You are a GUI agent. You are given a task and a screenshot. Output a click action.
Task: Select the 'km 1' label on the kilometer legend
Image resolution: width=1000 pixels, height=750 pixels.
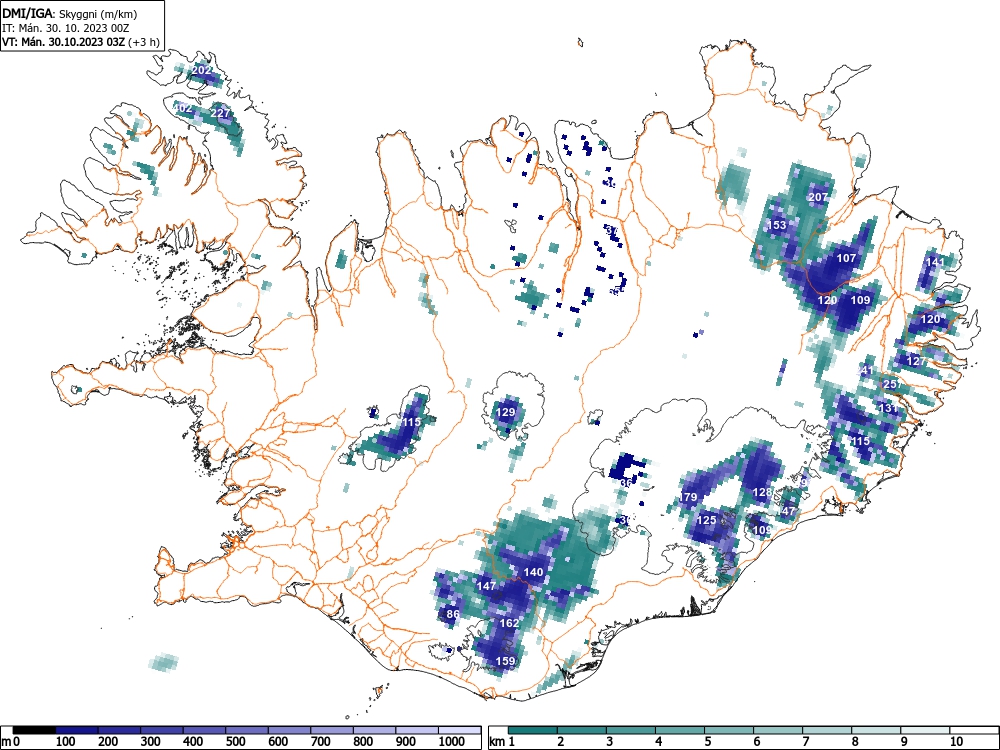click(503, 742)
